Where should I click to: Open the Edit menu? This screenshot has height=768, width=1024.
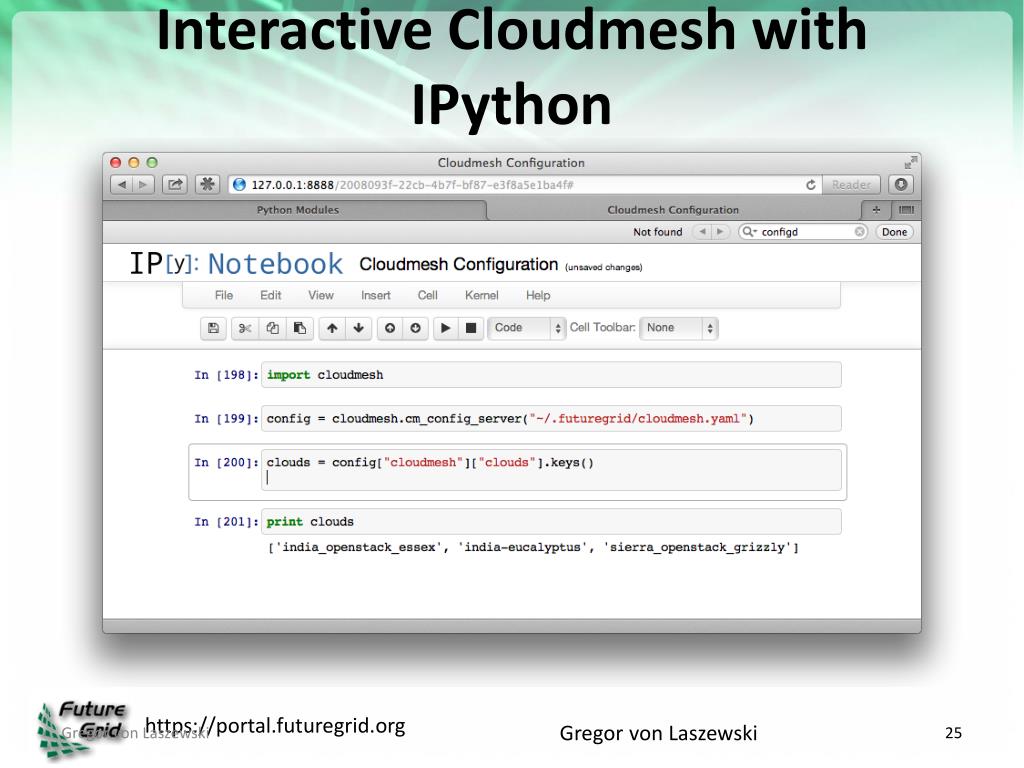[270, 295]
